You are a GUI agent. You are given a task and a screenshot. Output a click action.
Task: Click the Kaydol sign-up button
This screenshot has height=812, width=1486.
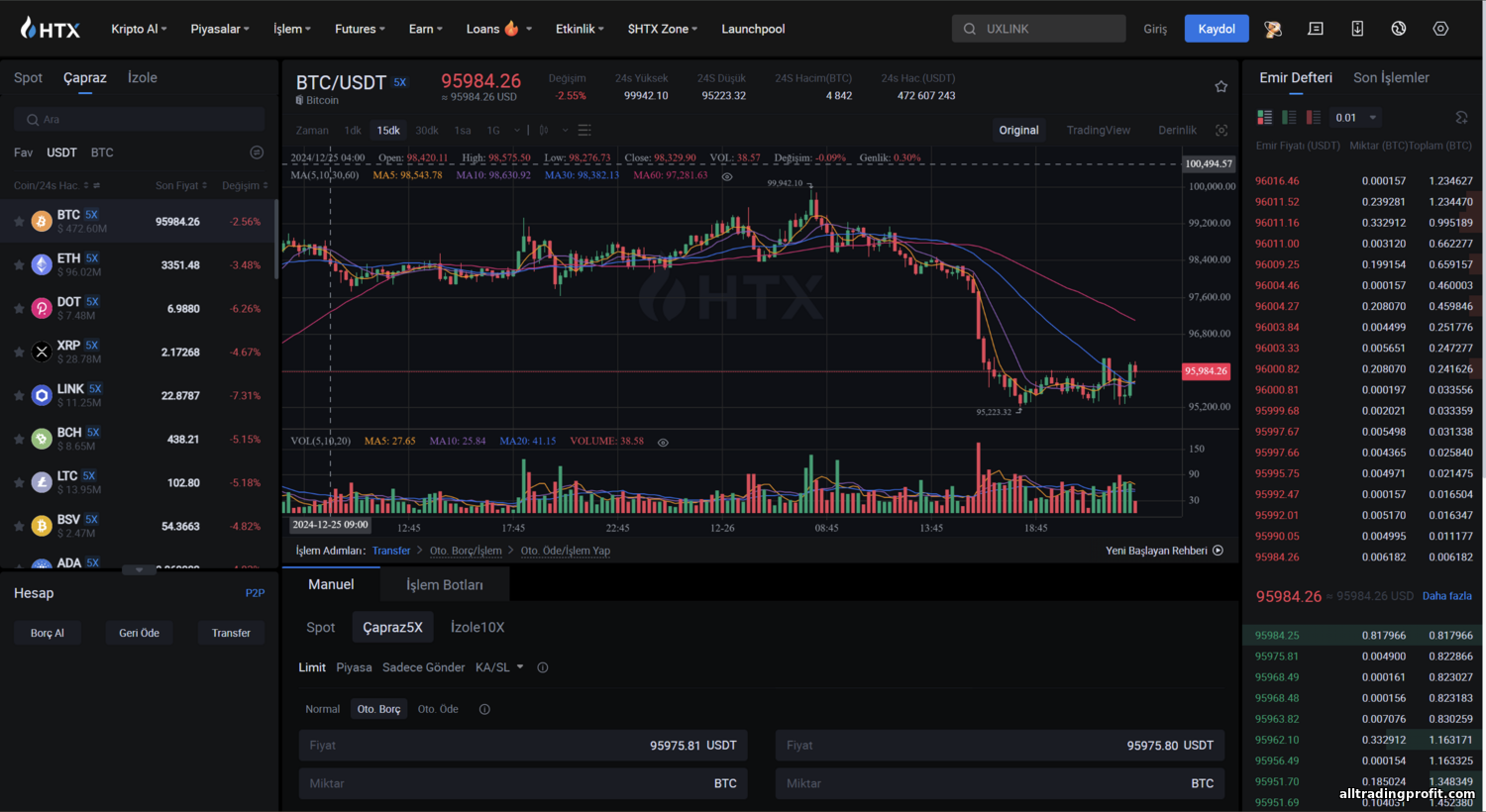[1217, 29]
